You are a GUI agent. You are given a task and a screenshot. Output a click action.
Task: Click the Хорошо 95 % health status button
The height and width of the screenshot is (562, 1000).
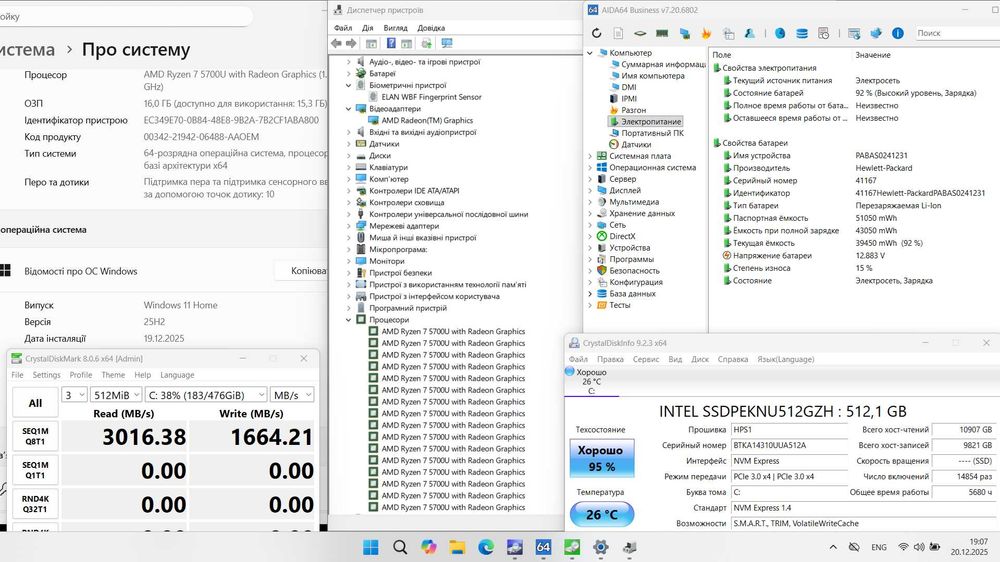click(601, 458)
